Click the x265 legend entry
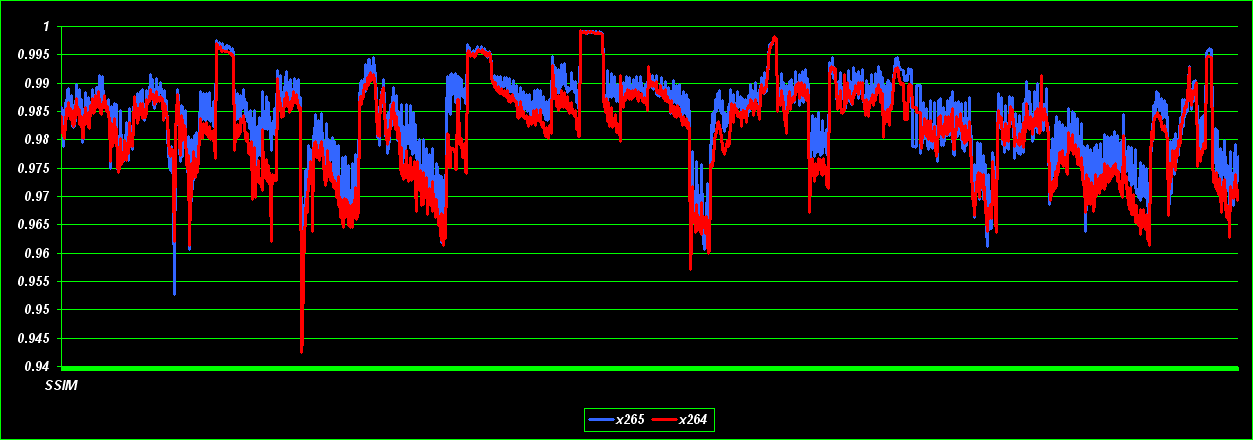 point(617,420)
